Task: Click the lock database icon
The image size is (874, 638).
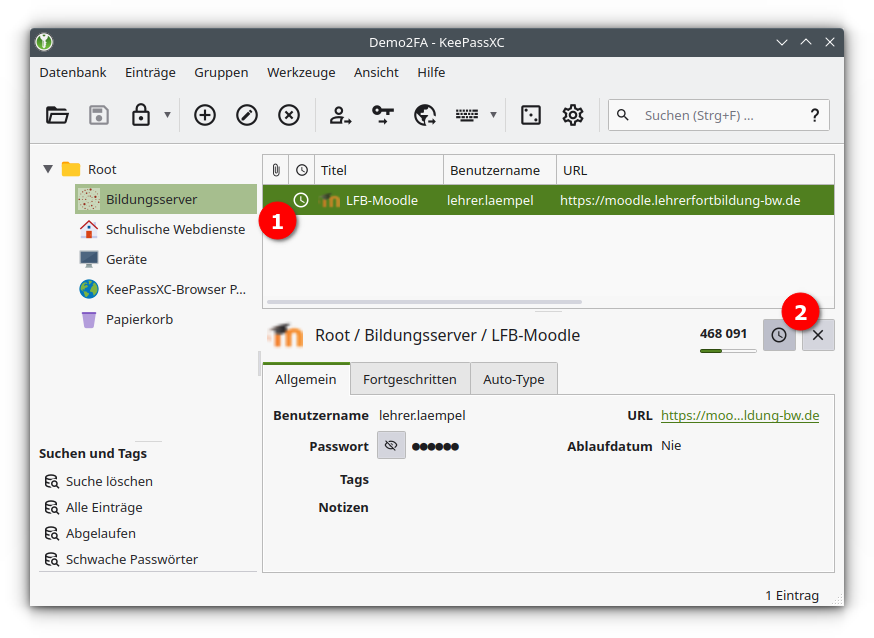Action: [141, 115]
